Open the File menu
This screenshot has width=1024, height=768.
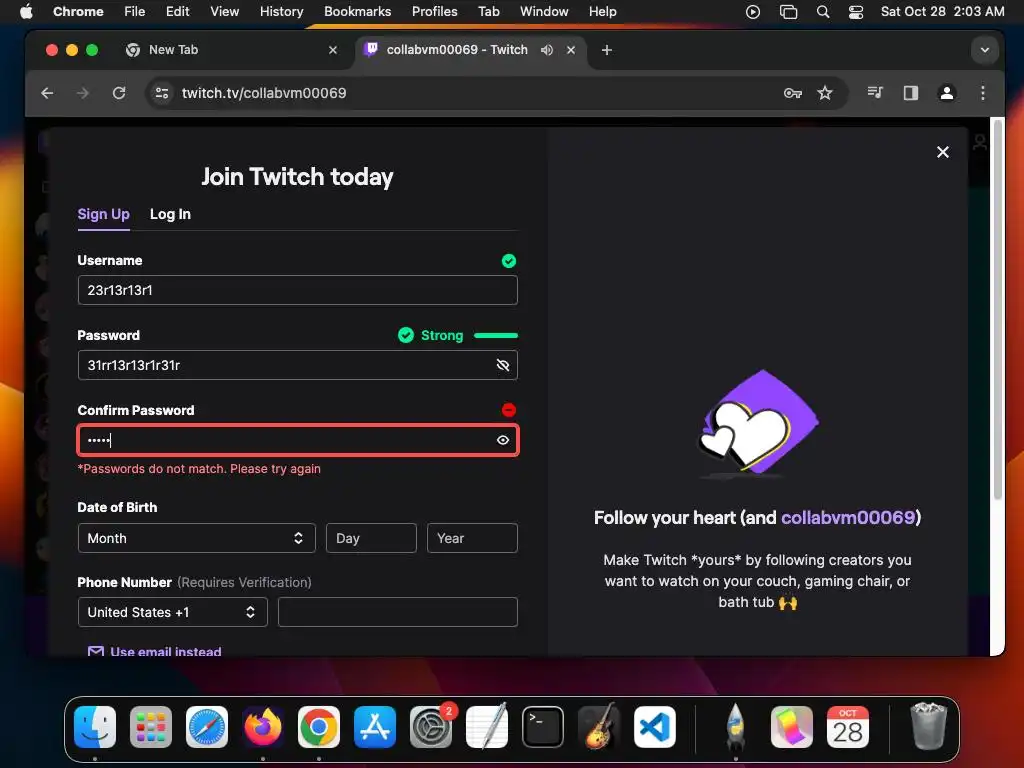pos(135,12)
